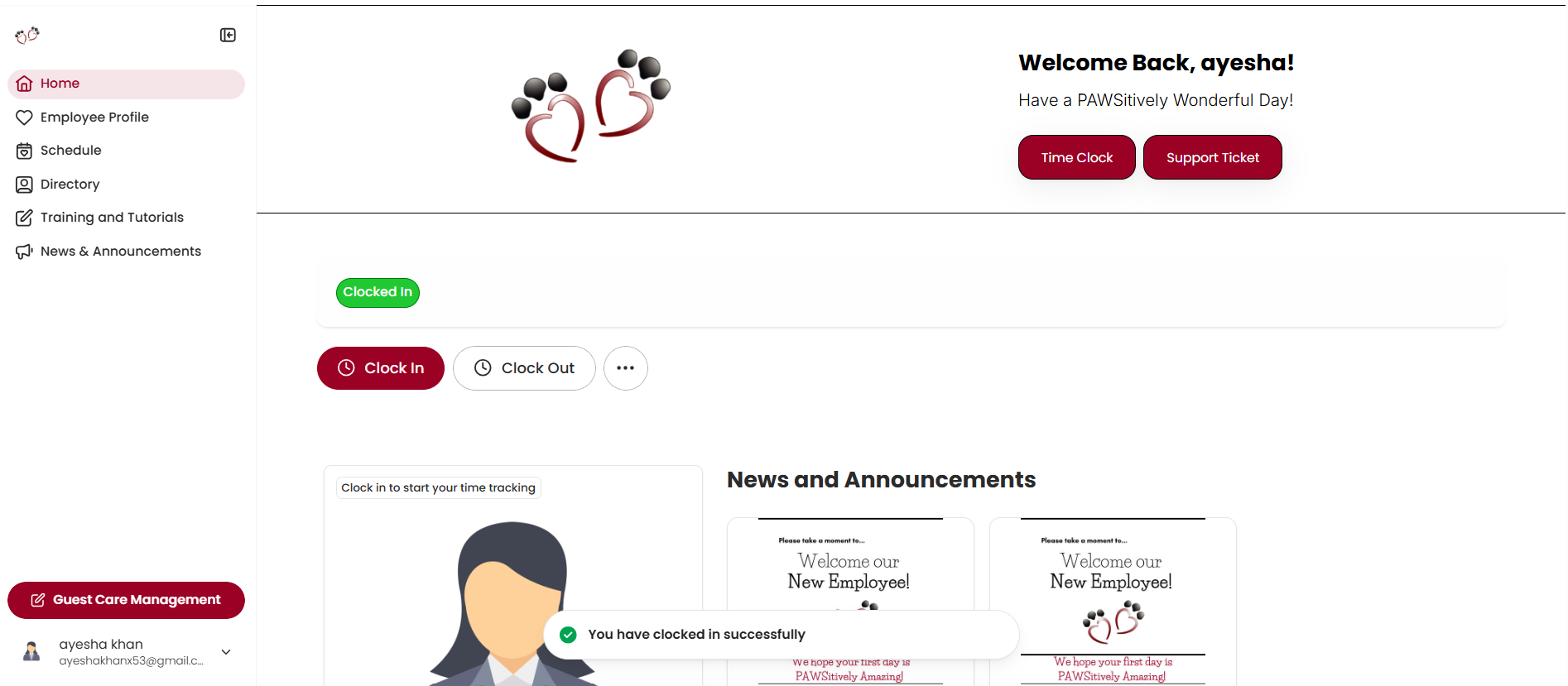This screenshot has height=686, width=1568.
Task: Open Training and Tutorials pencil icon
Action: coord(24,218)
